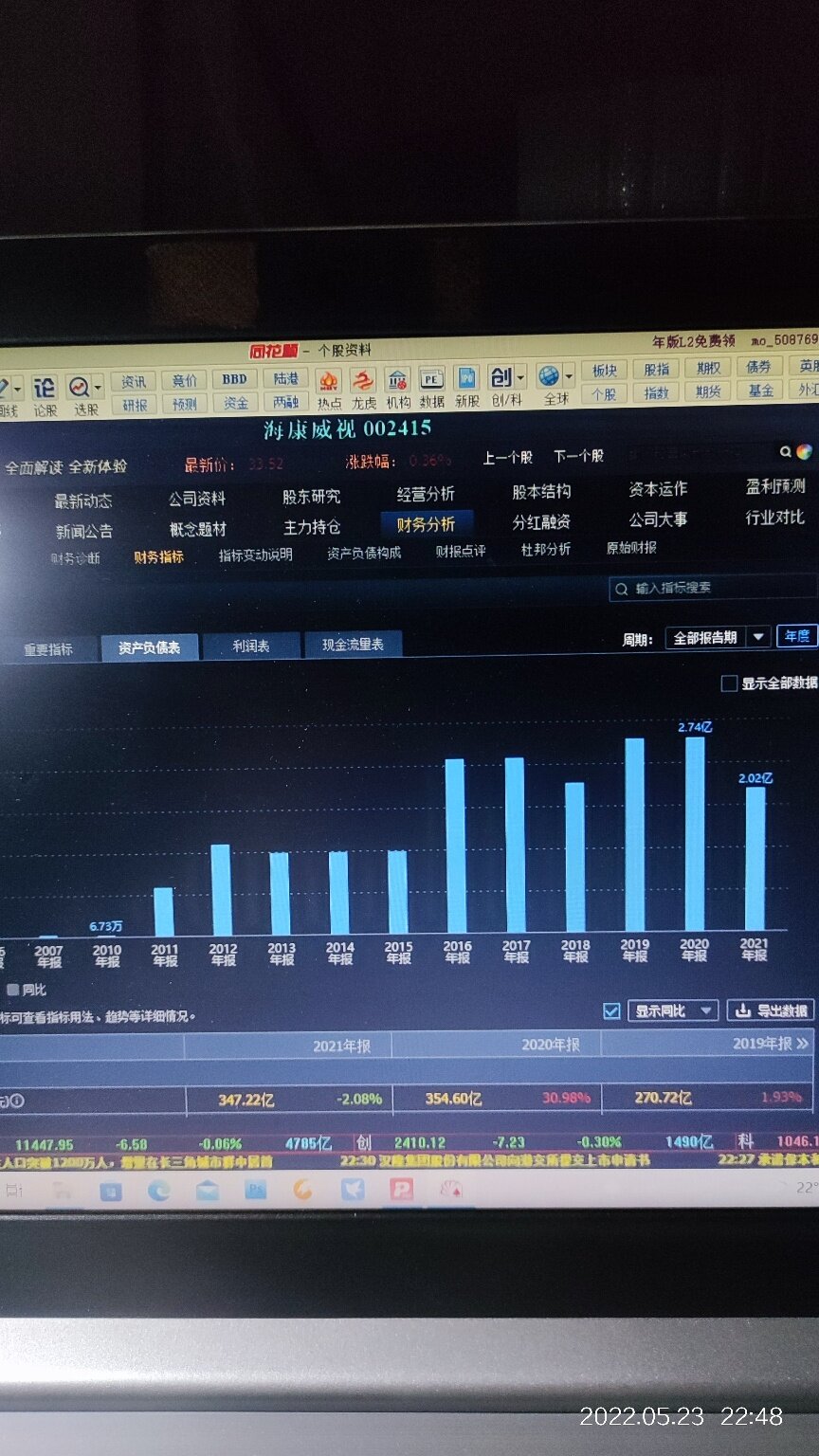Open the 选股 stock picker icon

(80, 388)
